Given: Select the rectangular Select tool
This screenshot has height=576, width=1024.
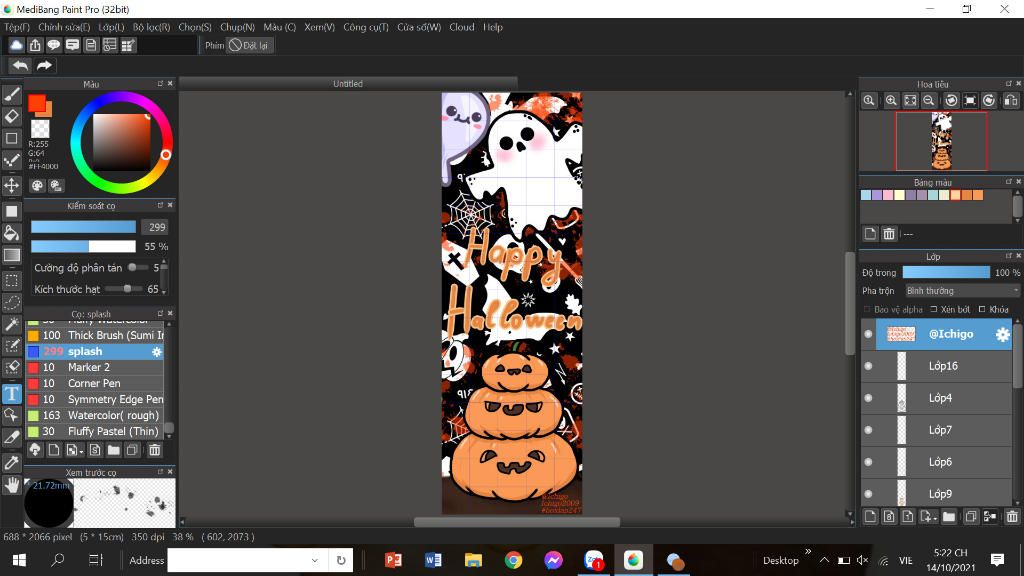Looking at the screenshot, I should point(12,281).
